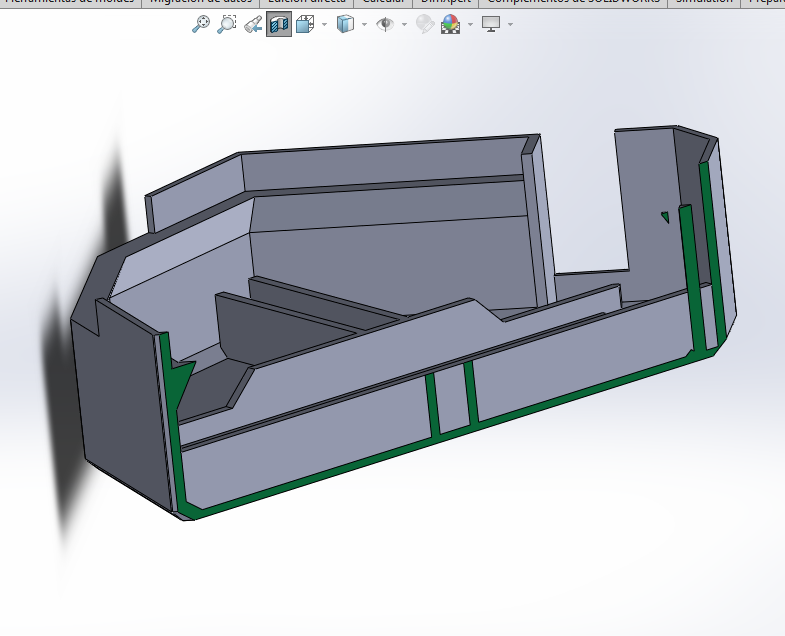Go back to the Previous View

253,24
